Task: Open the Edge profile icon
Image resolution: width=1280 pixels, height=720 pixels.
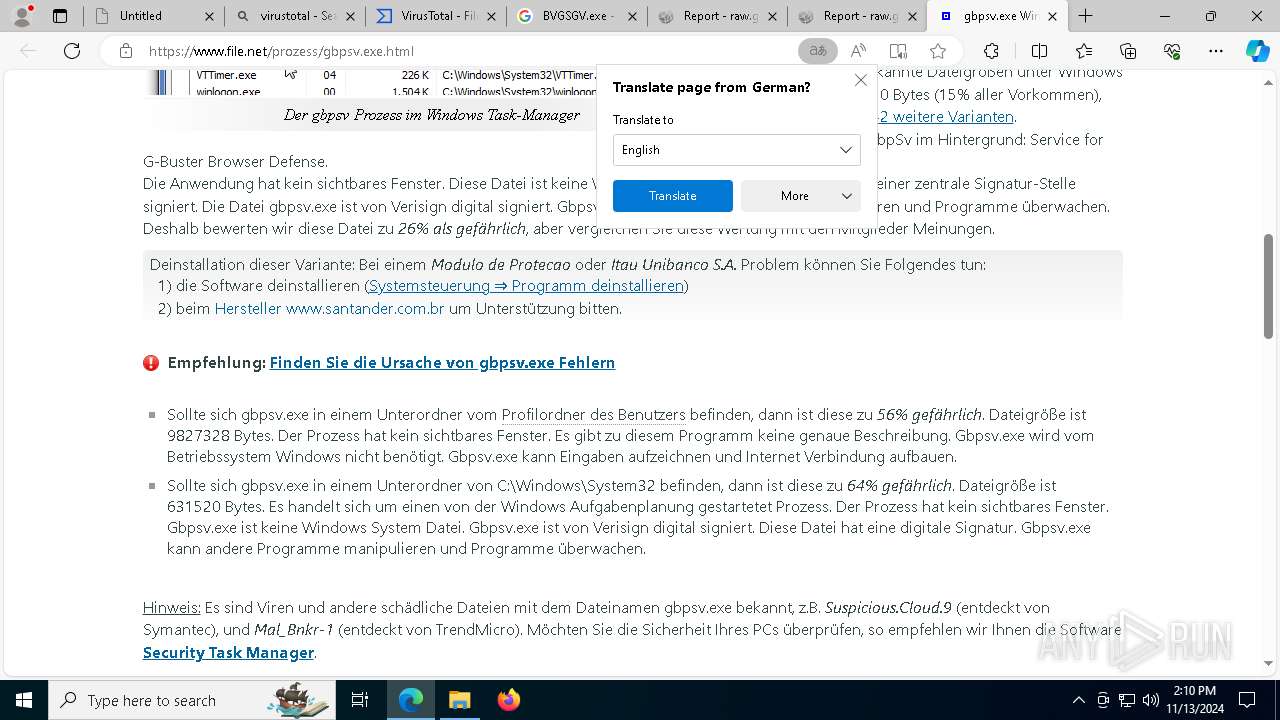Action: pyautogui.click(x=22, y=16)
